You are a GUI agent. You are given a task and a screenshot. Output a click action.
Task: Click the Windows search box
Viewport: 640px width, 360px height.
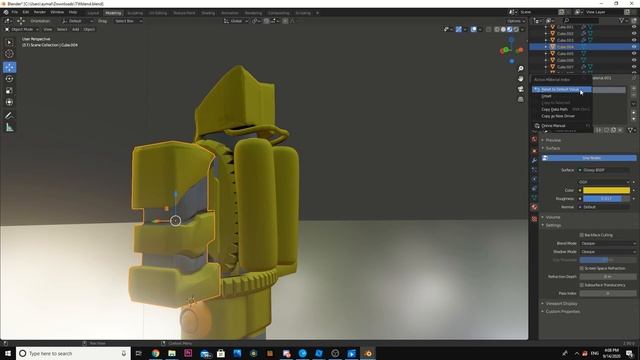(73, 353)
